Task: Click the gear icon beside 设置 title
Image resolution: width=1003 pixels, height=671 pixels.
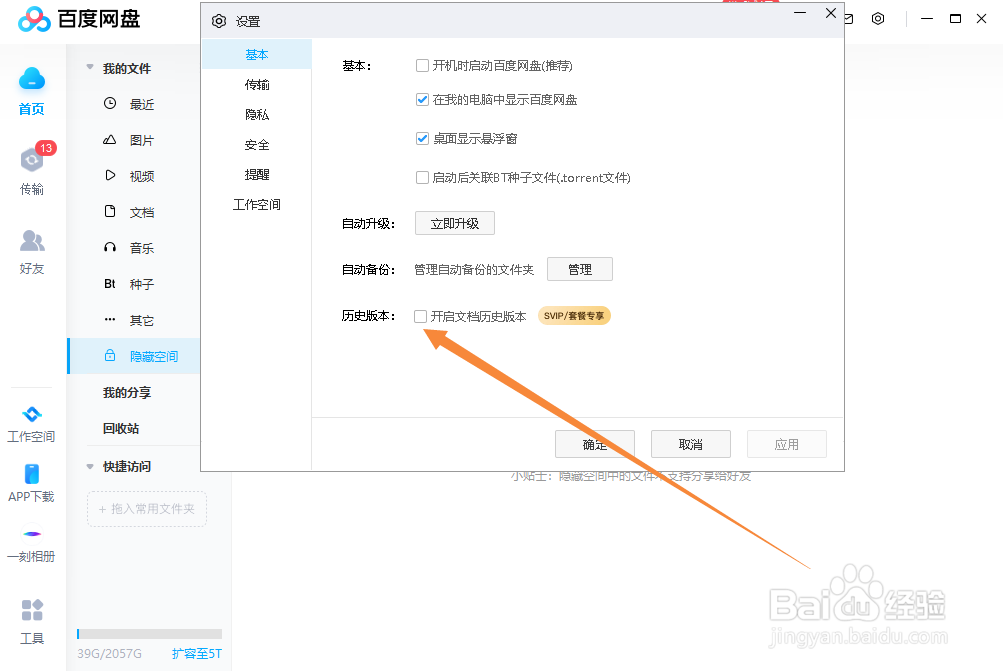Action: 219,21
